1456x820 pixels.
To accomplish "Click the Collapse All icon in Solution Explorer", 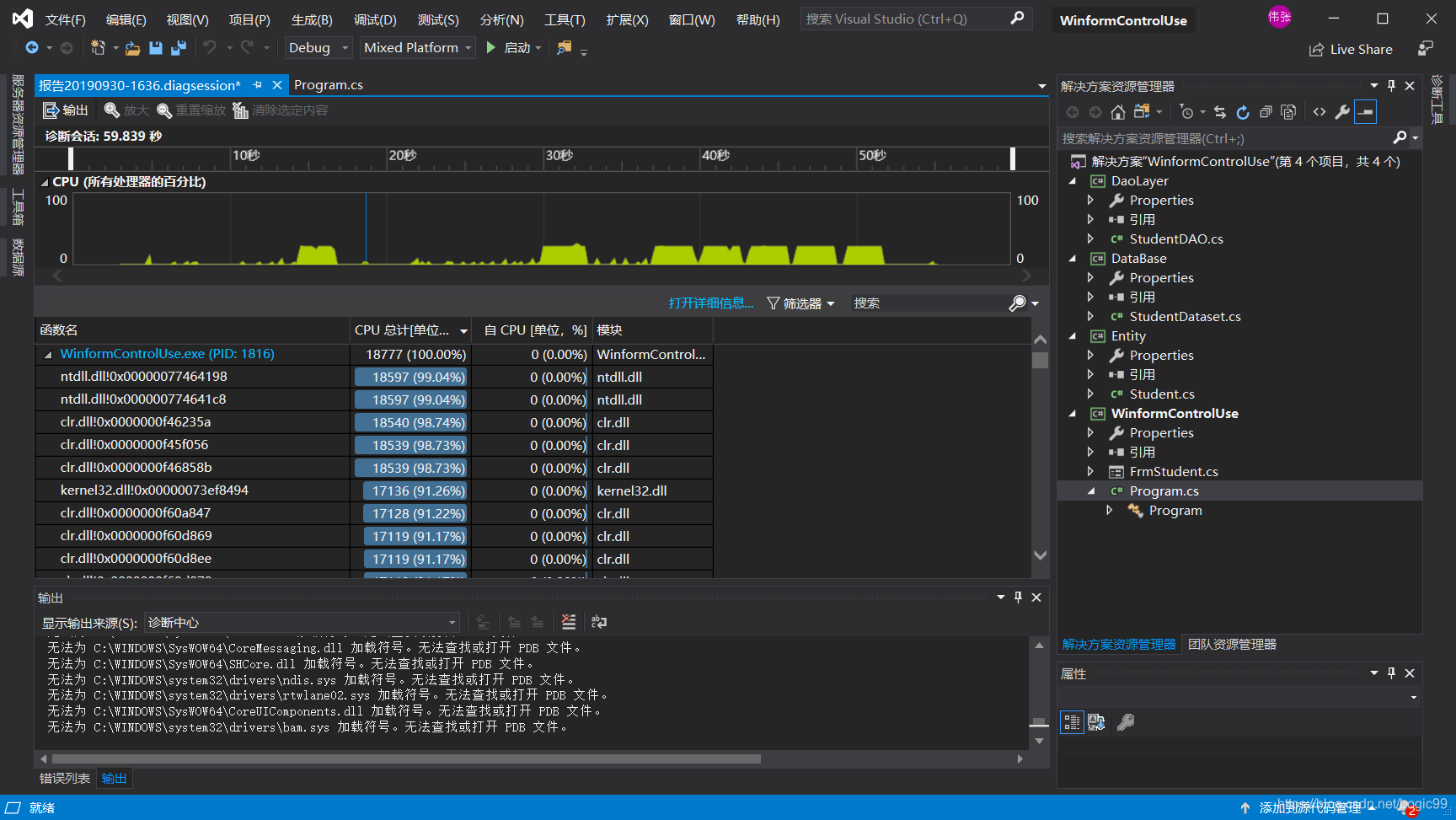I will [x=1266, y=112].
